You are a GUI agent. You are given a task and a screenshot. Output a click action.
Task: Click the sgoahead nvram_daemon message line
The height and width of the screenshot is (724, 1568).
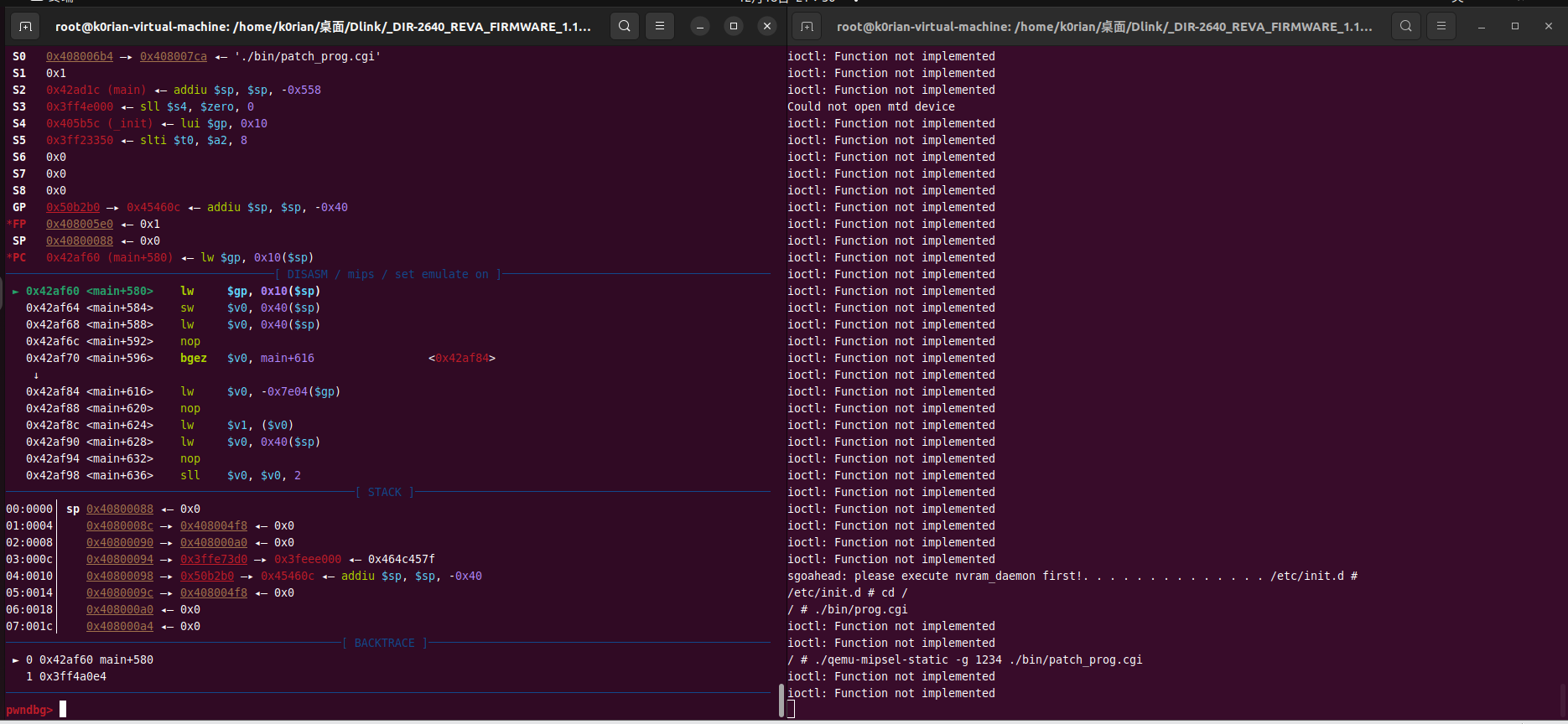pos(1072,576)
